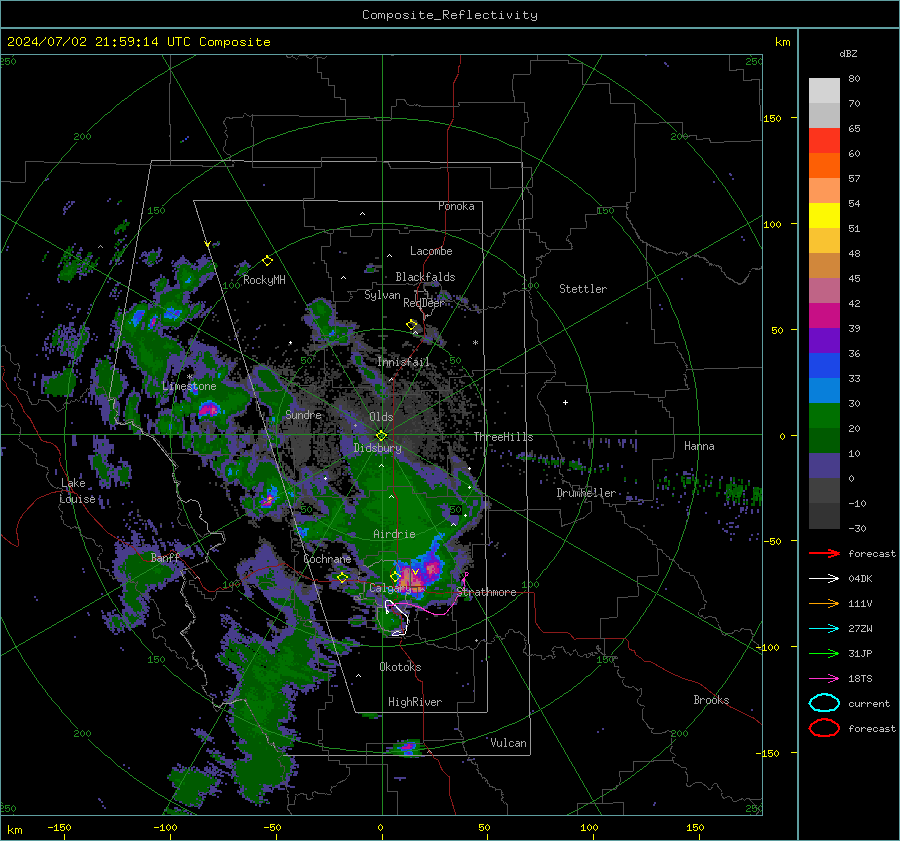Click the 'Calgary' map label
The image size is (900, 841).
pyautogui.click(x=390, y=588)
